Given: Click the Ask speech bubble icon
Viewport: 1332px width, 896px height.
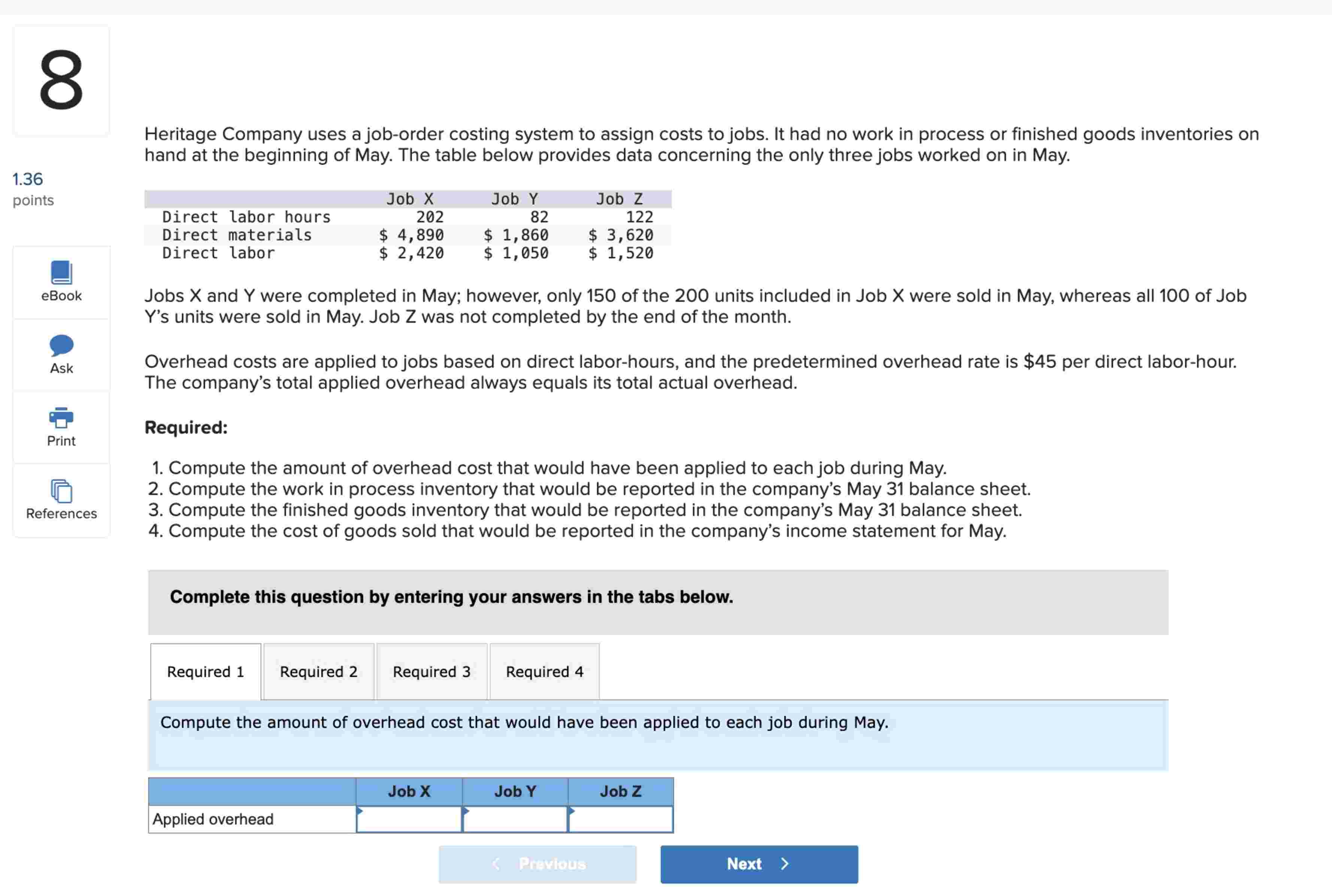Looking at the screenshot, I should pyautogui.click(x=61, y=345).
